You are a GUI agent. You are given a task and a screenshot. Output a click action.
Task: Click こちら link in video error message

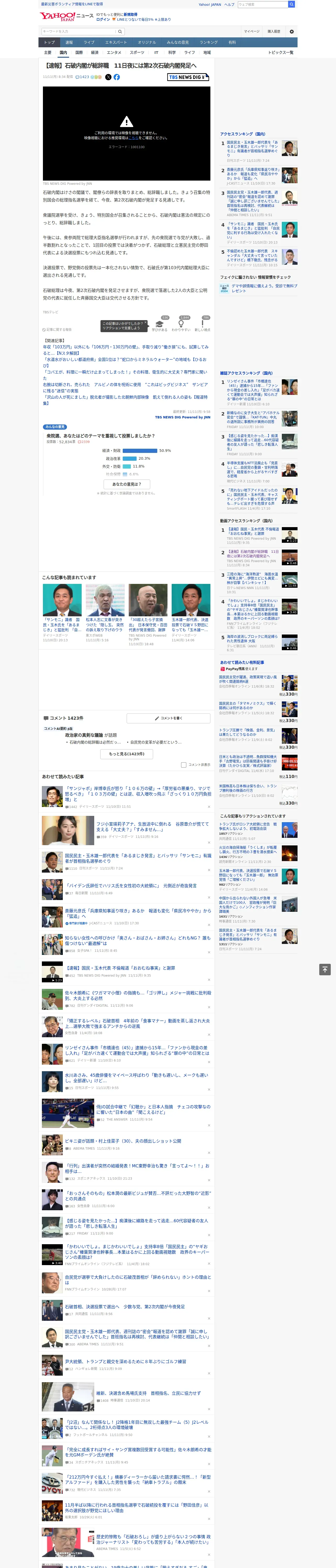point(133,137)
